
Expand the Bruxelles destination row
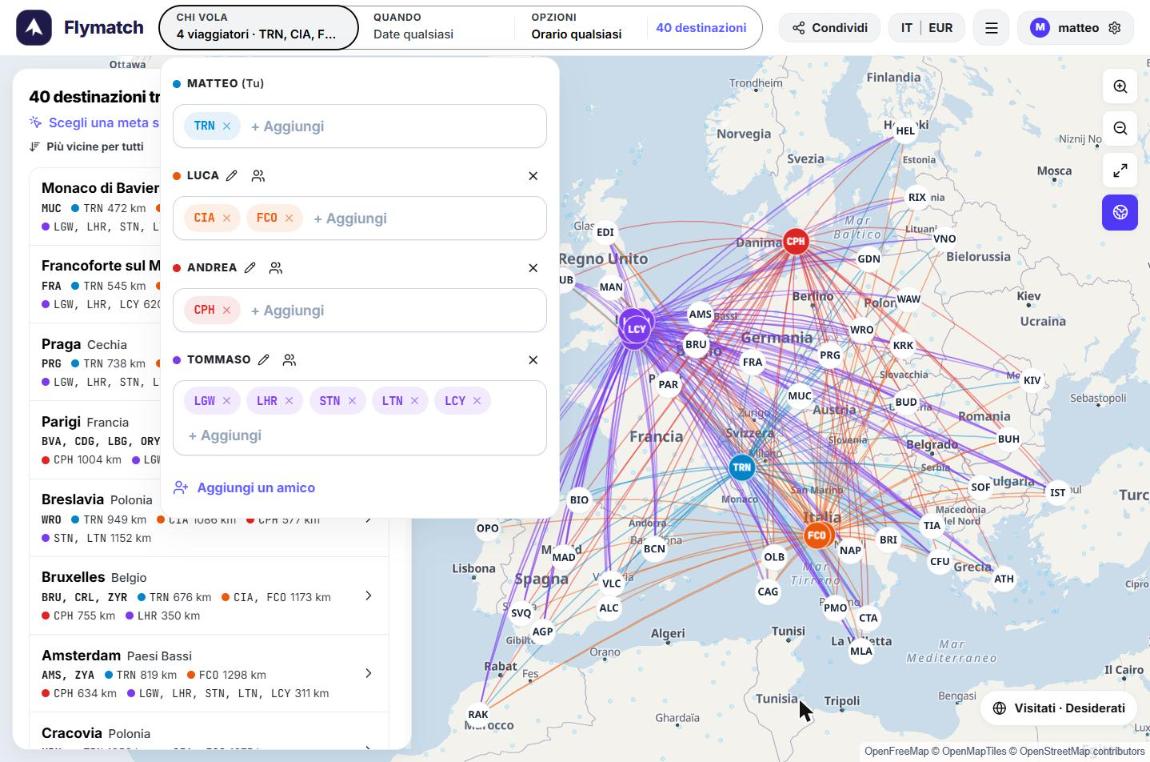tap(209, 596)
